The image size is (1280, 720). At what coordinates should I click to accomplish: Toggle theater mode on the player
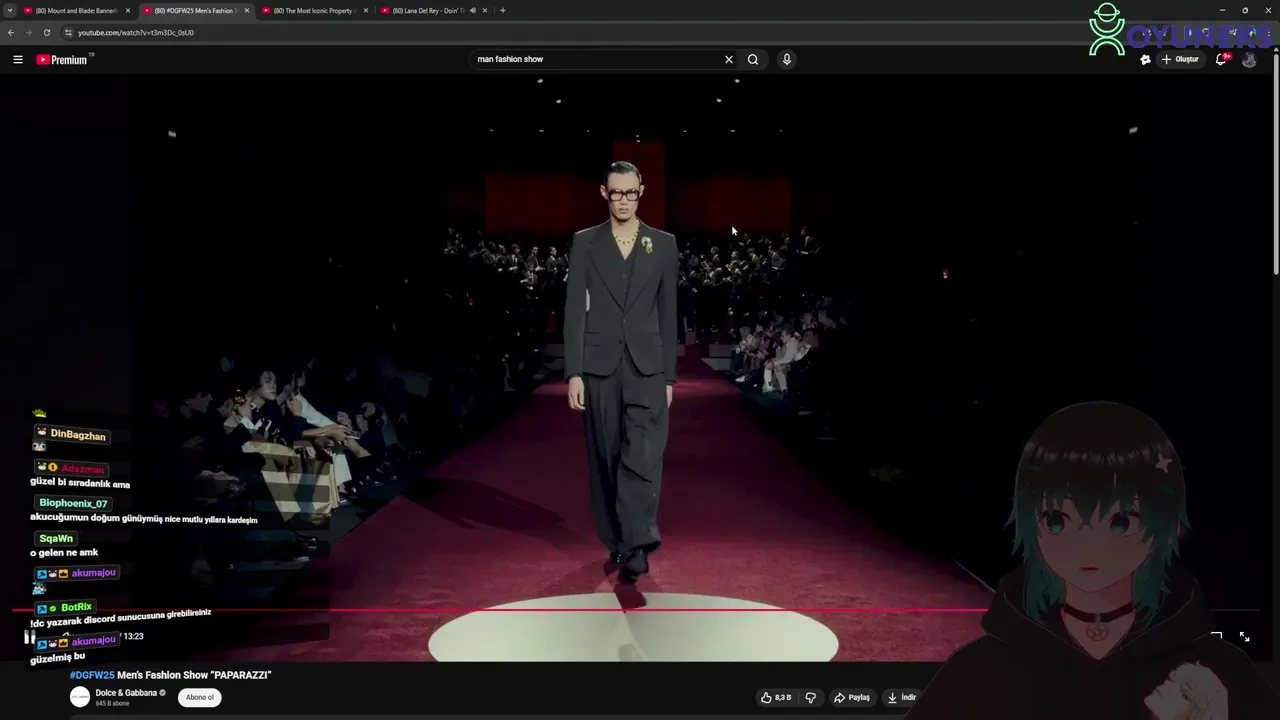1216,636
